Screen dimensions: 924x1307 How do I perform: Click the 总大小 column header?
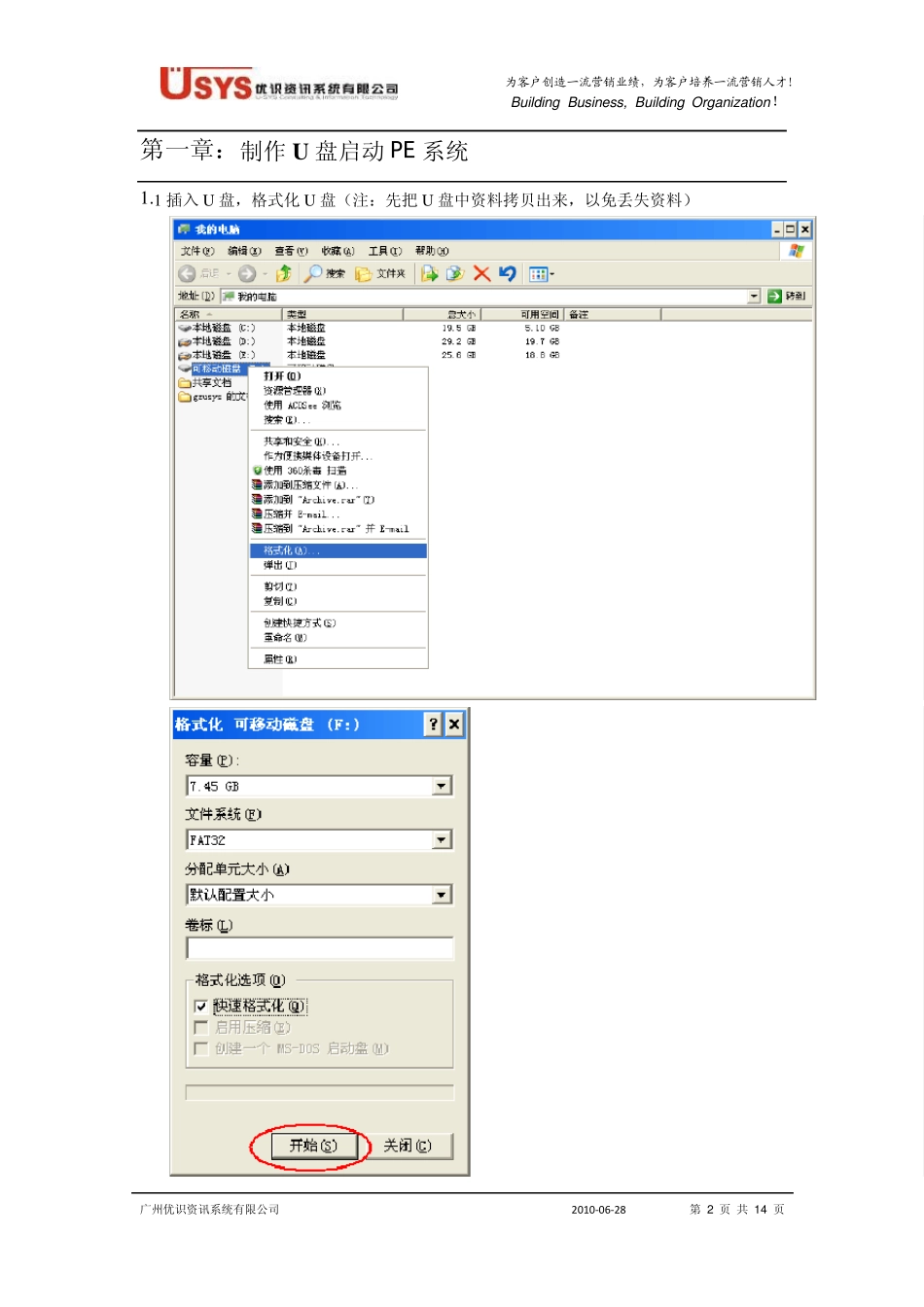coord(442,315)
